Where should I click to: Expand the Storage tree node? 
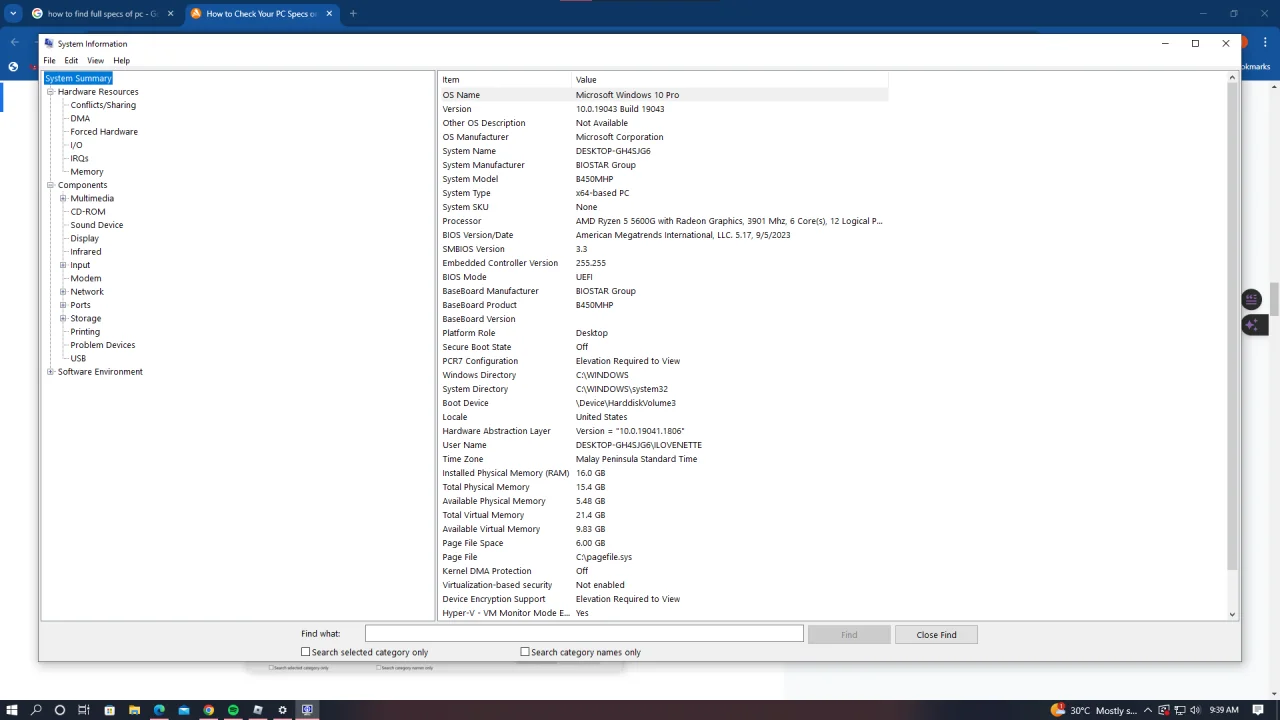pos(63,318)
